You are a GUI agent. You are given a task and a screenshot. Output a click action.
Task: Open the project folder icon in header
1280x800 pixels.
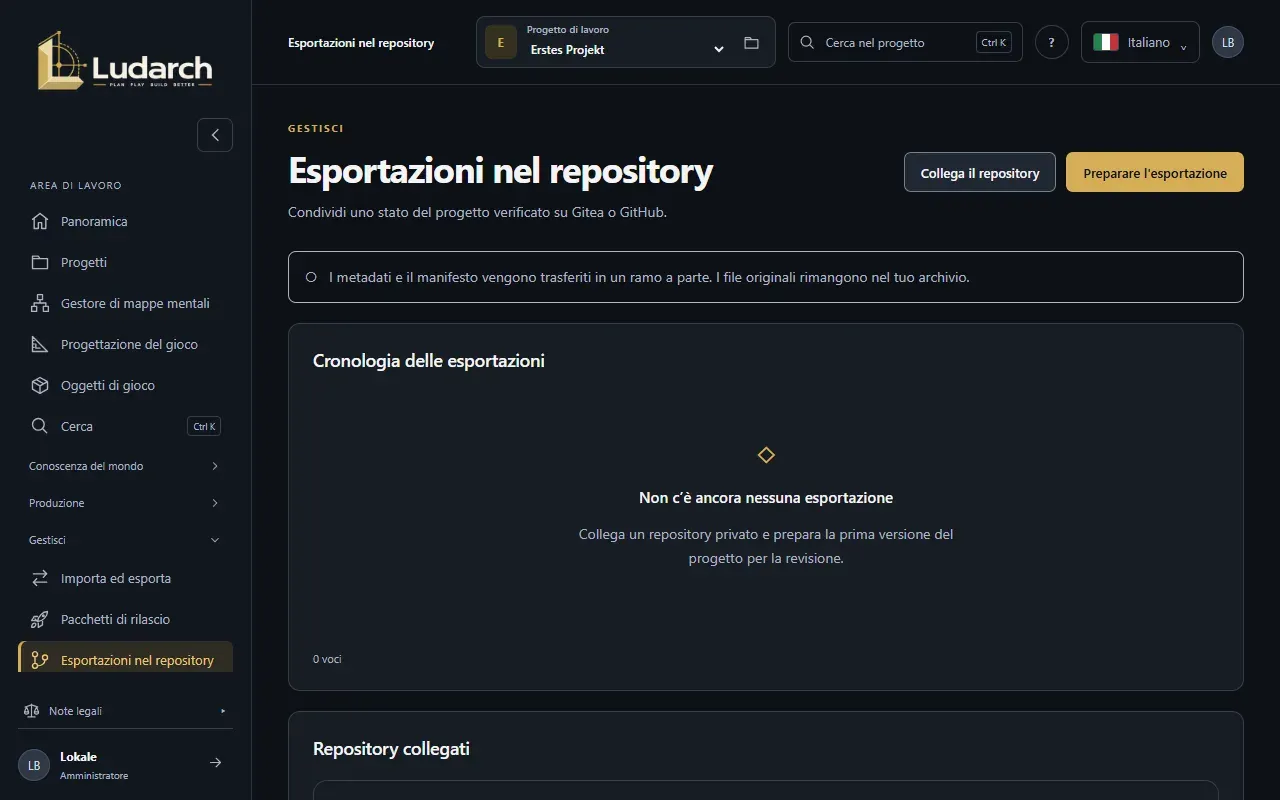(752, 43)
